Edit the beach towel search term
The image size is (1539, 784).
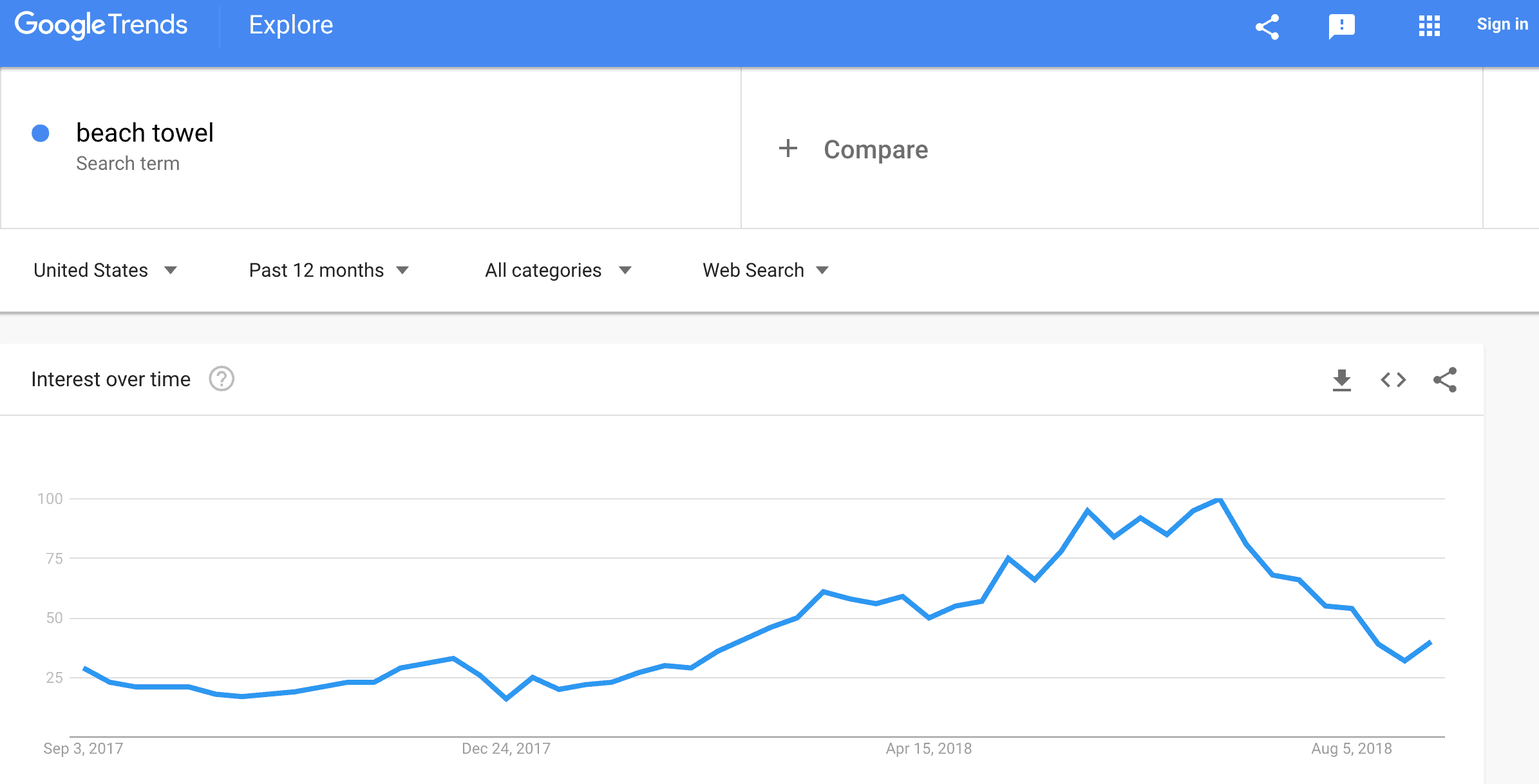tap(145, 133)
